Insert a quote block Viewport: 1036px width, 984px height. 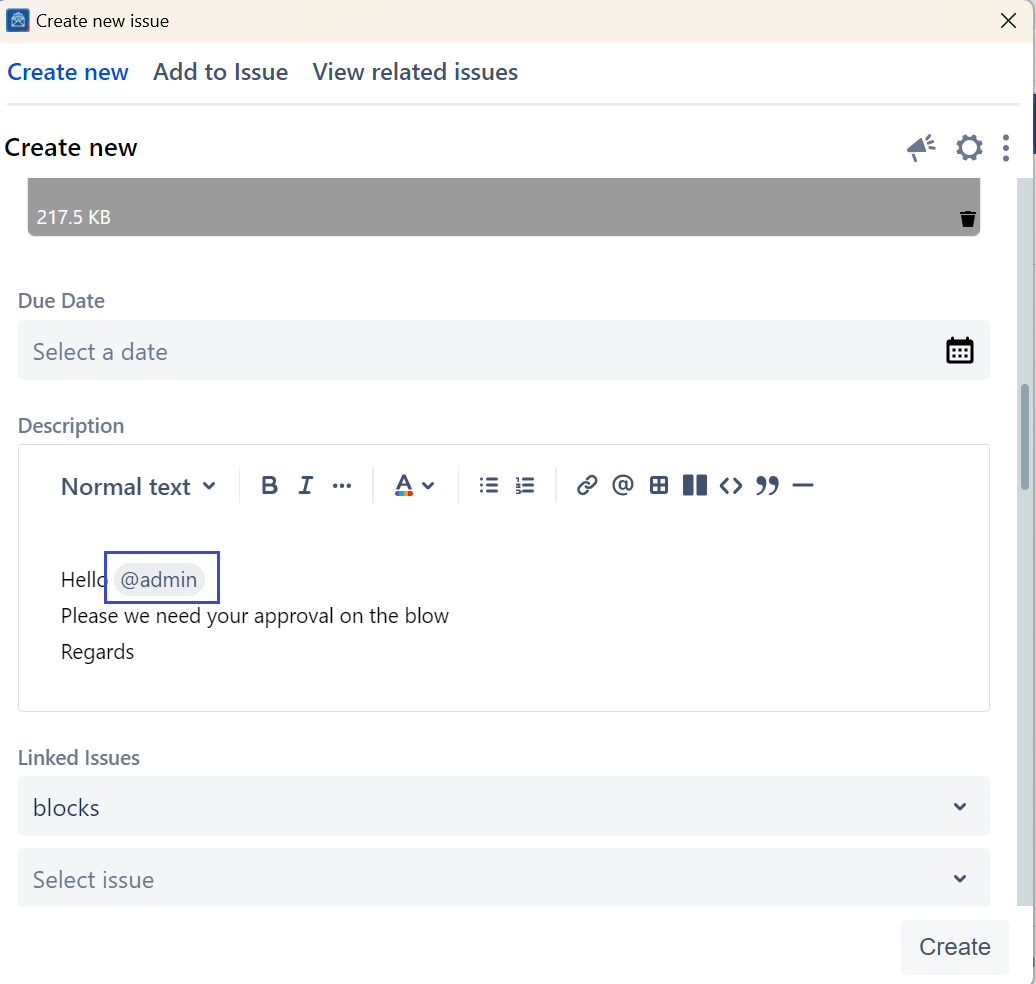(767, 486)
